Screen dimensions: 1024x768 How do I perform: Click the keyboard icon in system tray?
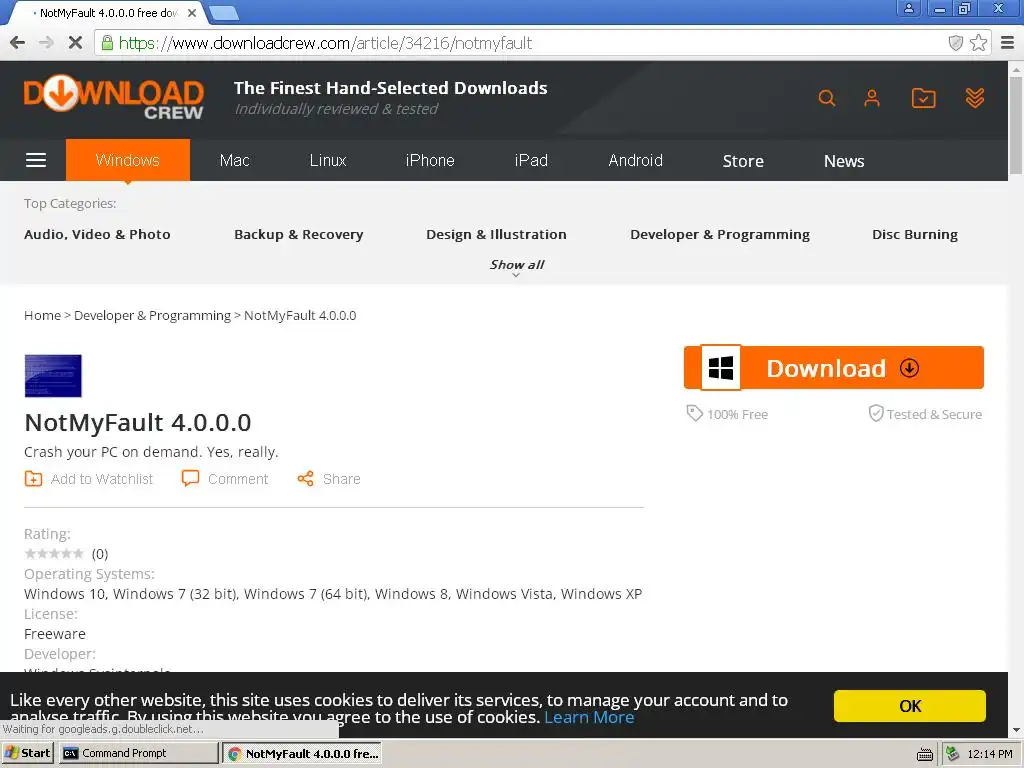[925, 754]
